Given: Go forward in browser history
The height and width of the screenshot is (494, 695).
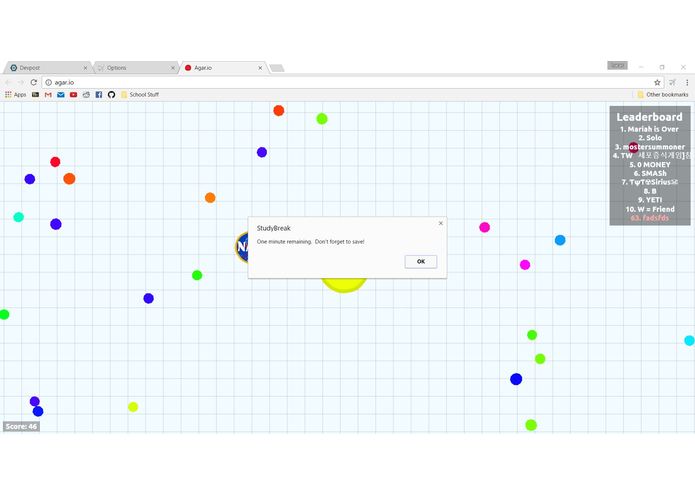Looking at the screenshot, I should pos(21,82).
